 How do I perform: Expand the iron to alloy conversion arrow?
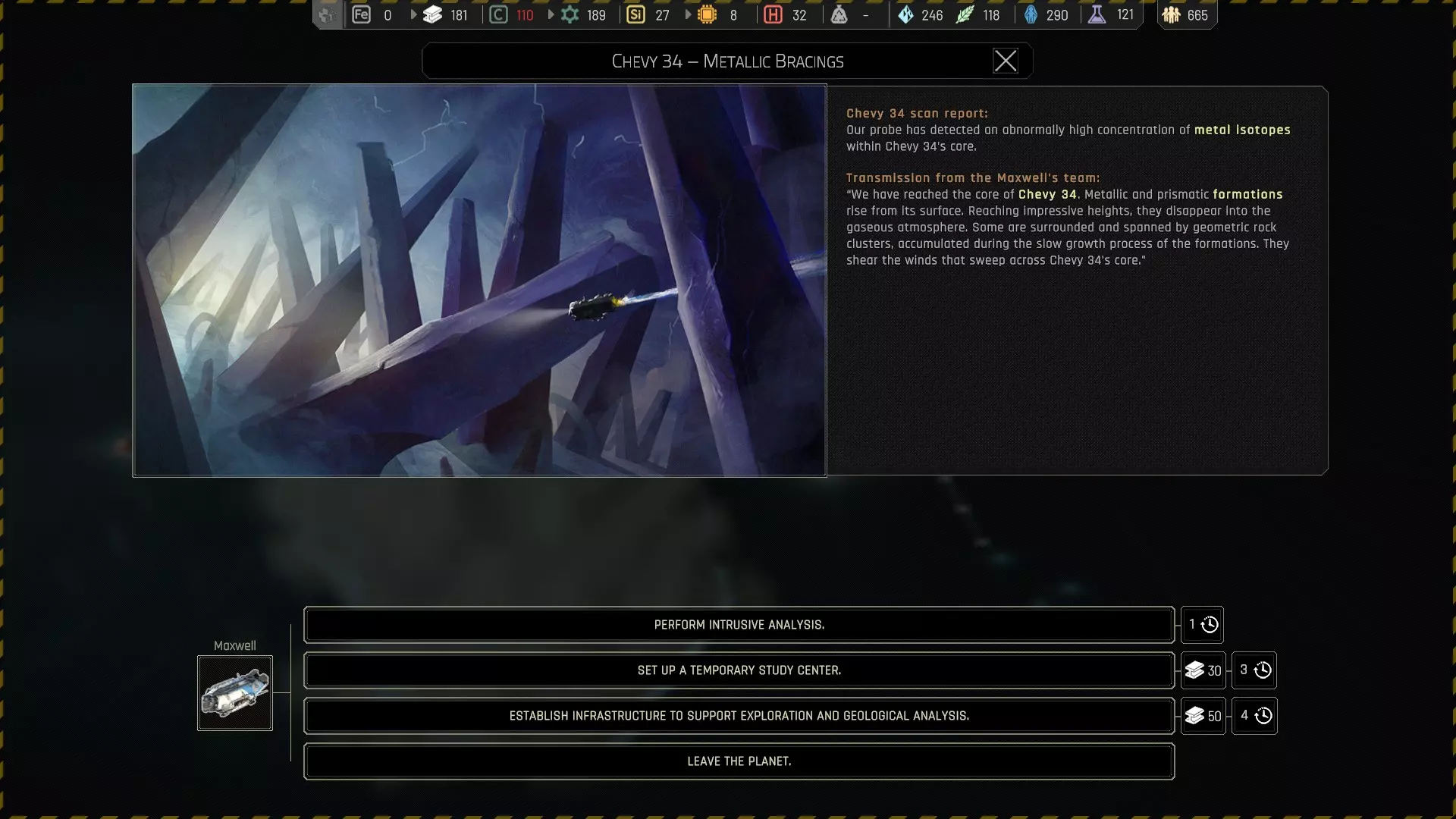[x=413, y=14]
